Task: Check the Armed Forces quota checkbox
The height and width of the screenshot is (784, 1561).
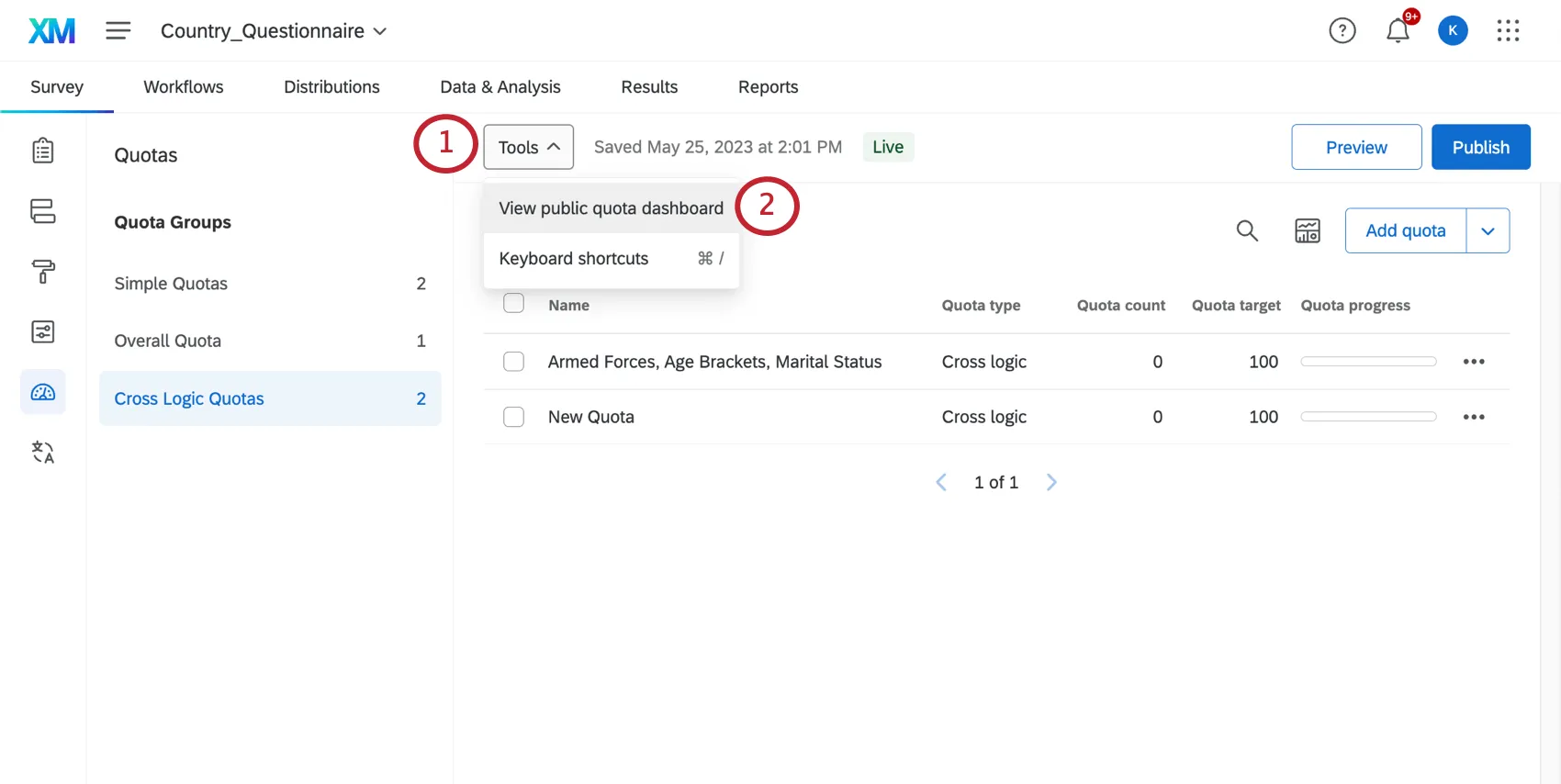Action: coord(513,362)
